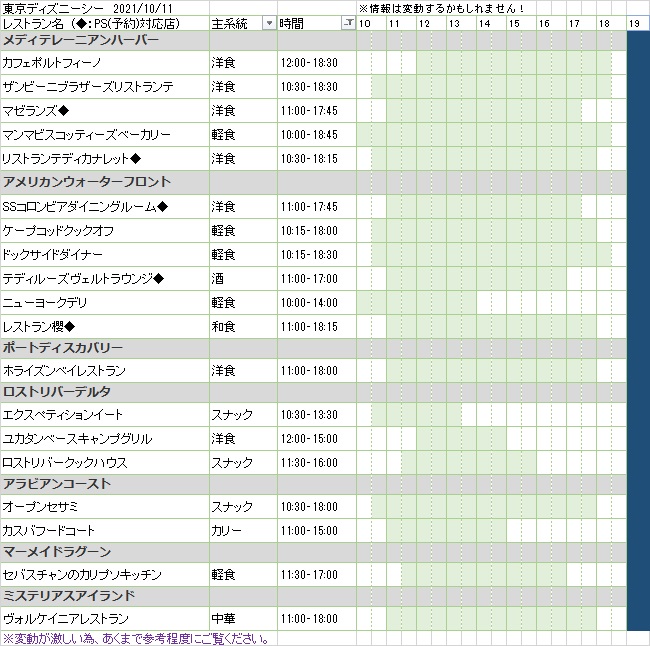Screen dimensions: 650x646
Task: Select the アラビアンコースト area heading
Action: pos(105,484)
